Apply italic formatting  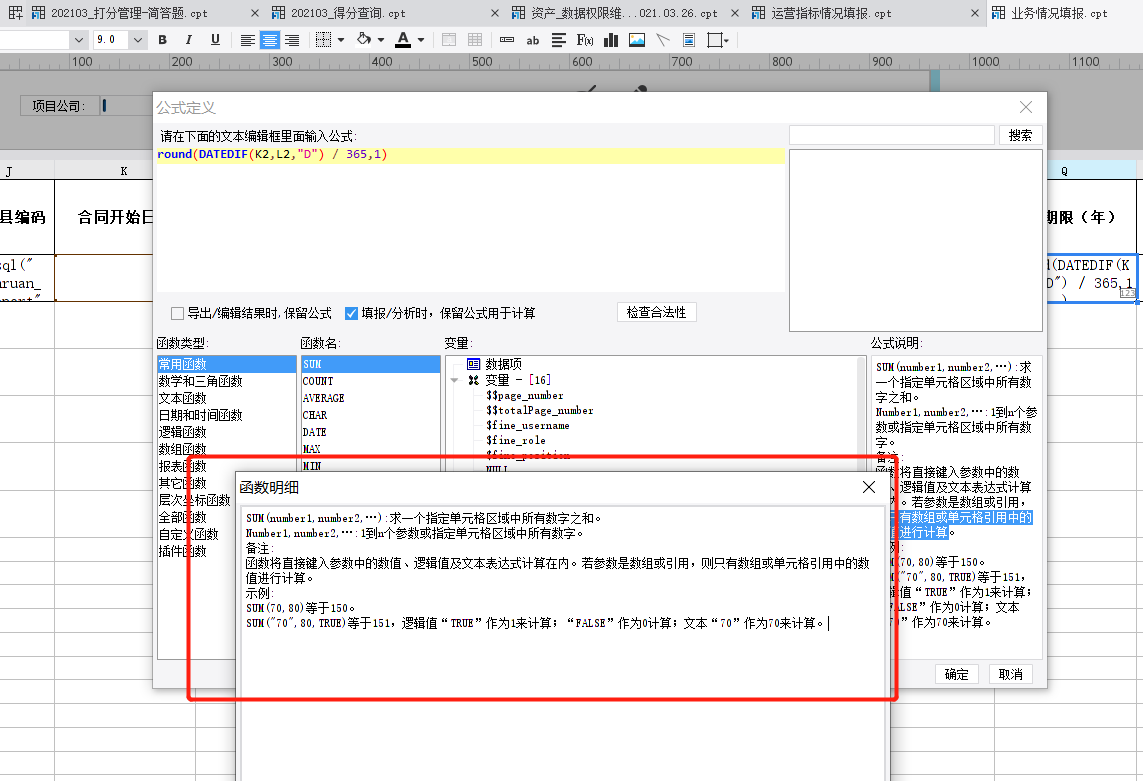(189, 40)
